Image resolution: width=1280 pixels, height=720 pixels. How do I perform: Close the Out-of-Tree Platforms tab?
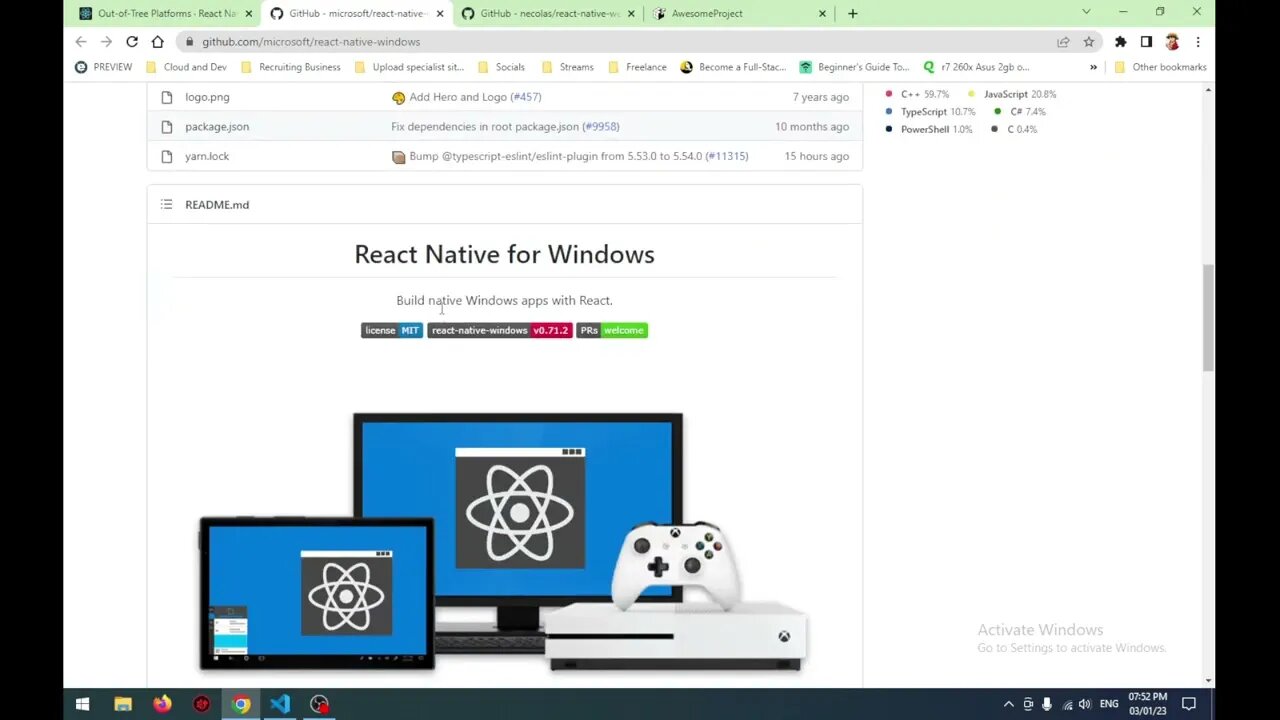pyautogui.click(x=249, y=14)
